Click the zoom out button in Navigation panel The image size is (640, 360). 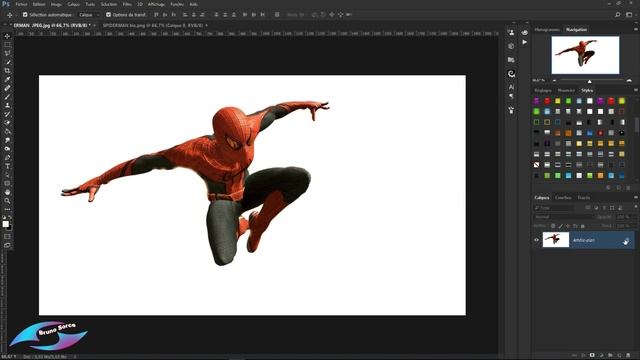(x=554, y=80)
